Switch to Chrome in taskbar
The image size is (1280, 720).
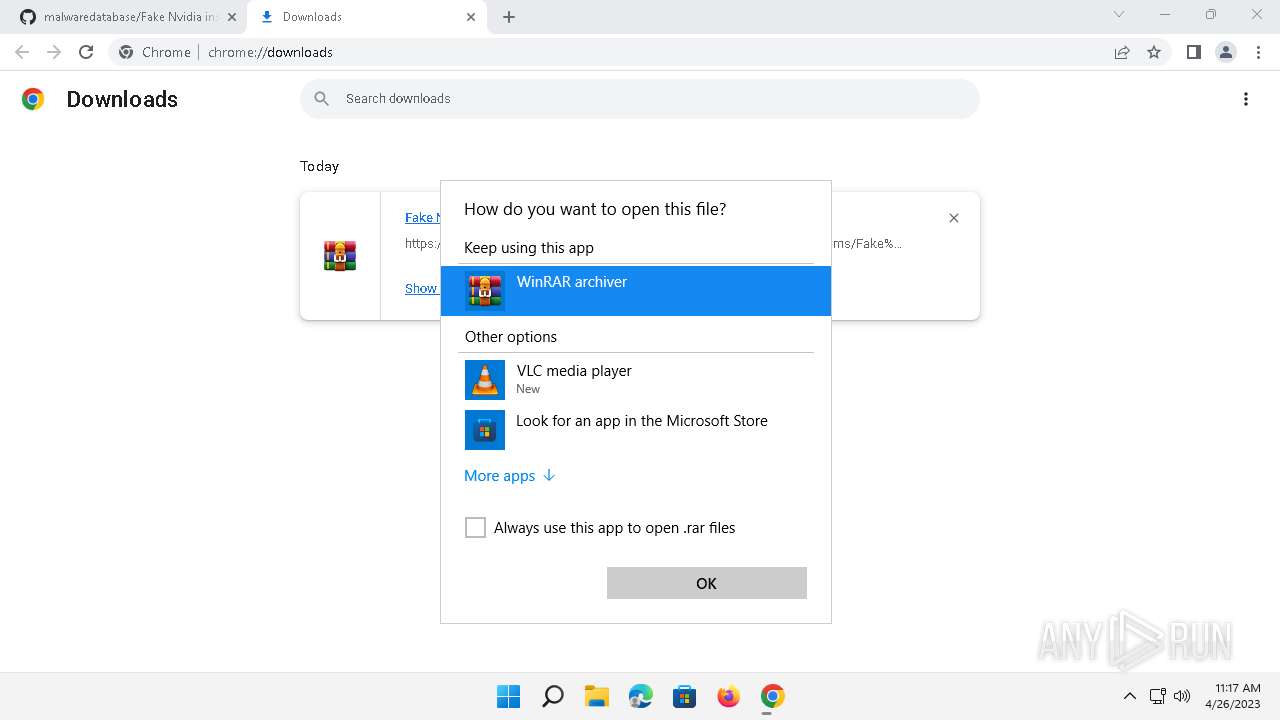(x=772, y=696)
